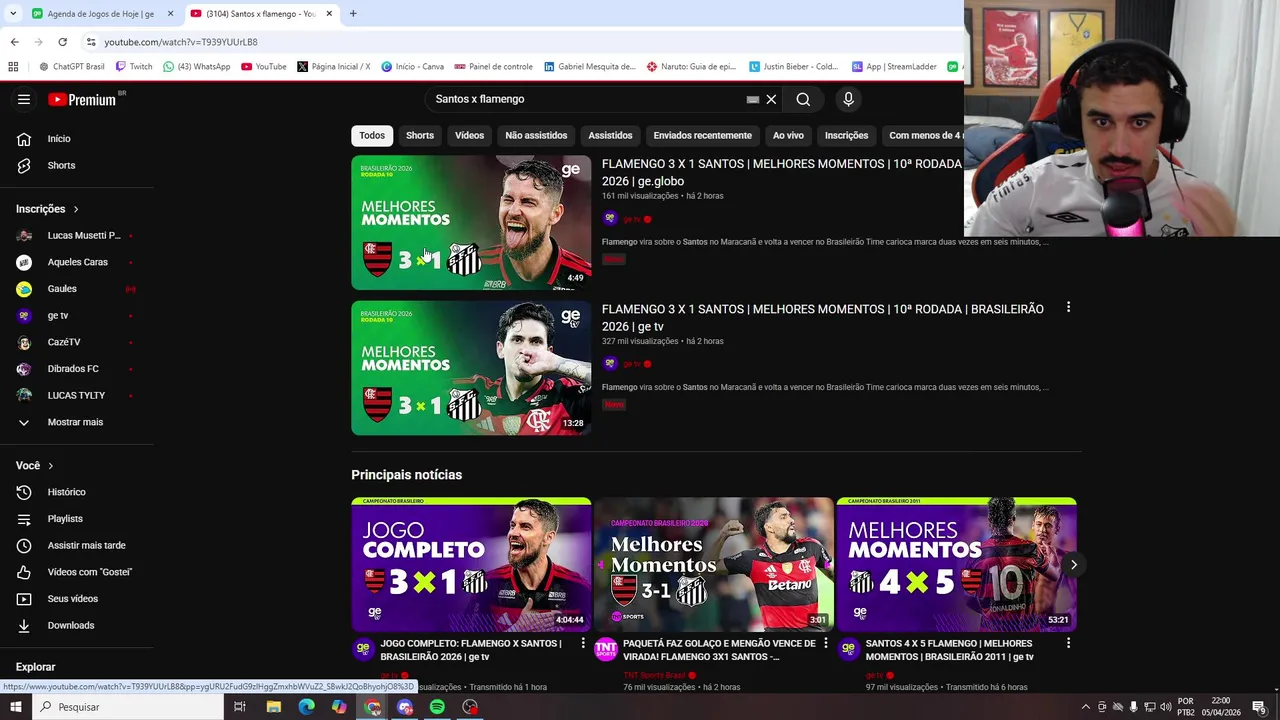Open JOGO COMPLETO 4:04:44 thumbnail
The height and width of the screenshot is (720, 1280).
point(471,564)
